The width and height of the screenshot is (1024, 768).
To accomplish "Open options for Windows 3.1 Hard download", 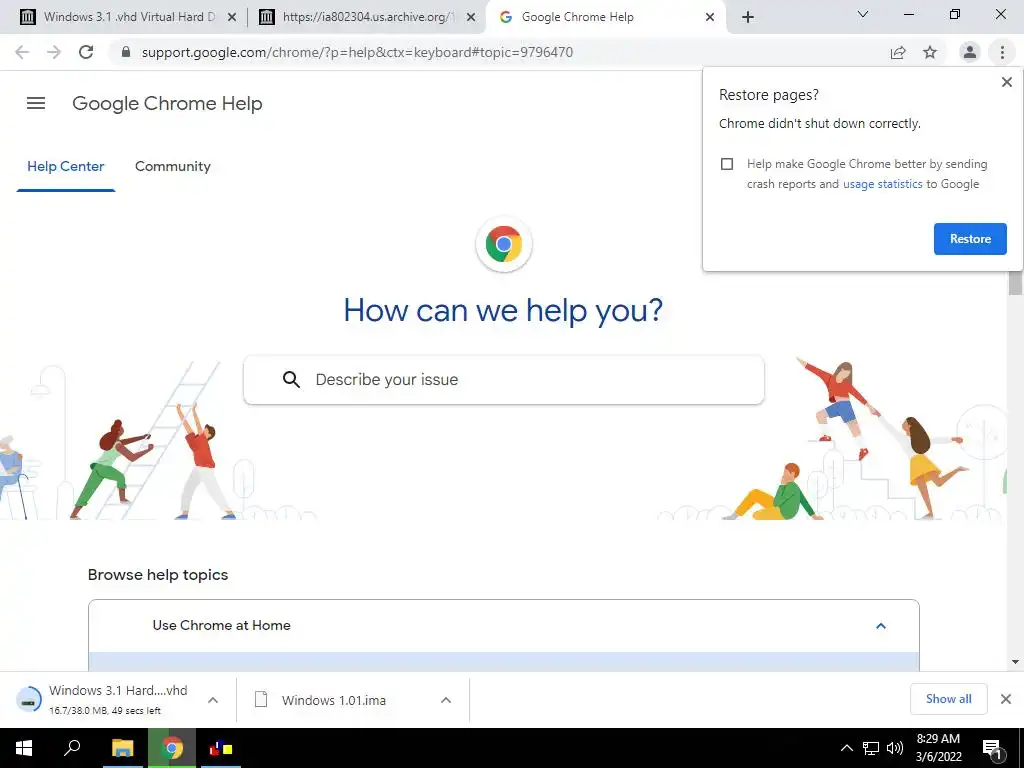I will point(213,700).
